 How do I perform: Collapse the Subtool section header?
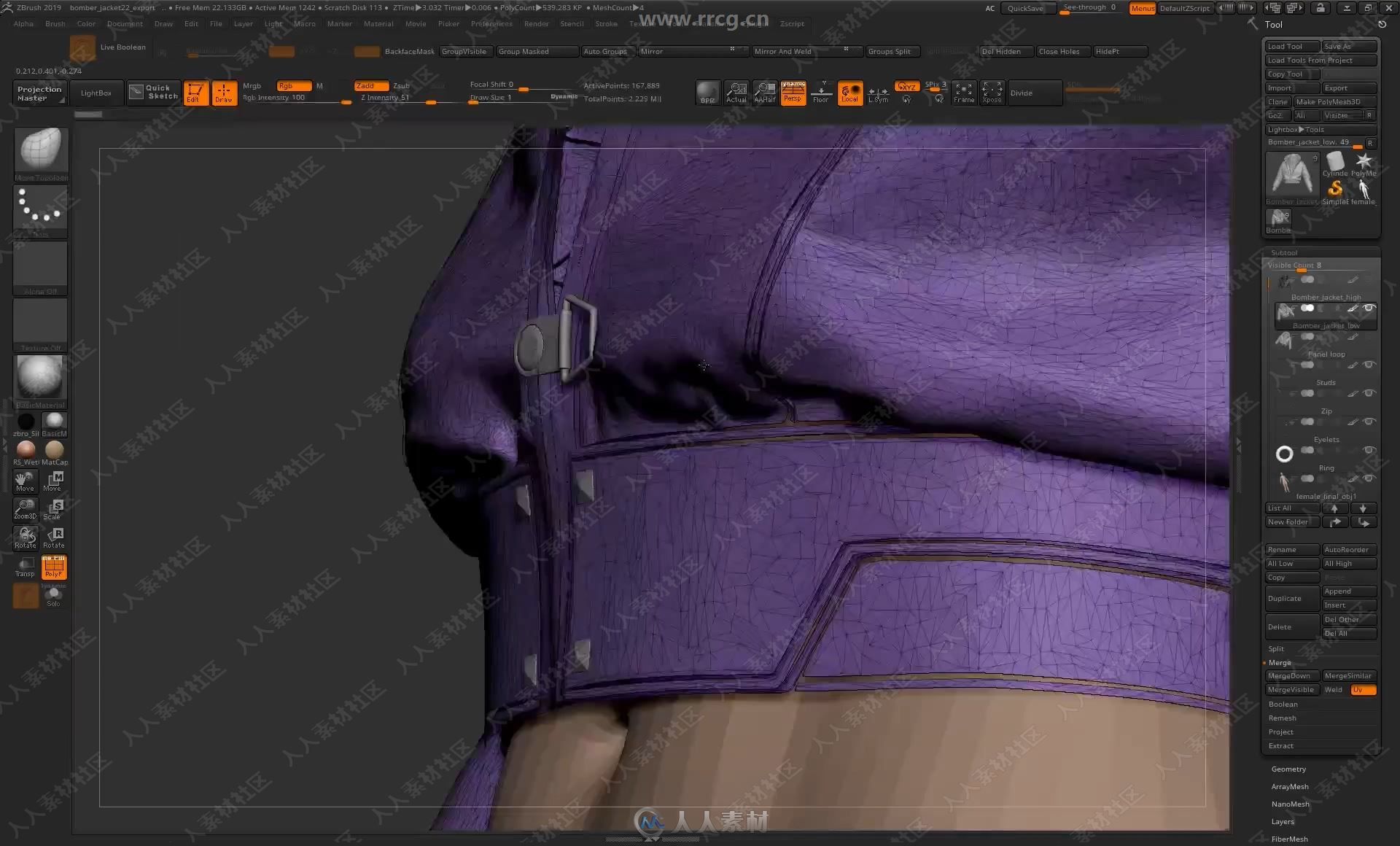coord(1284,253)
